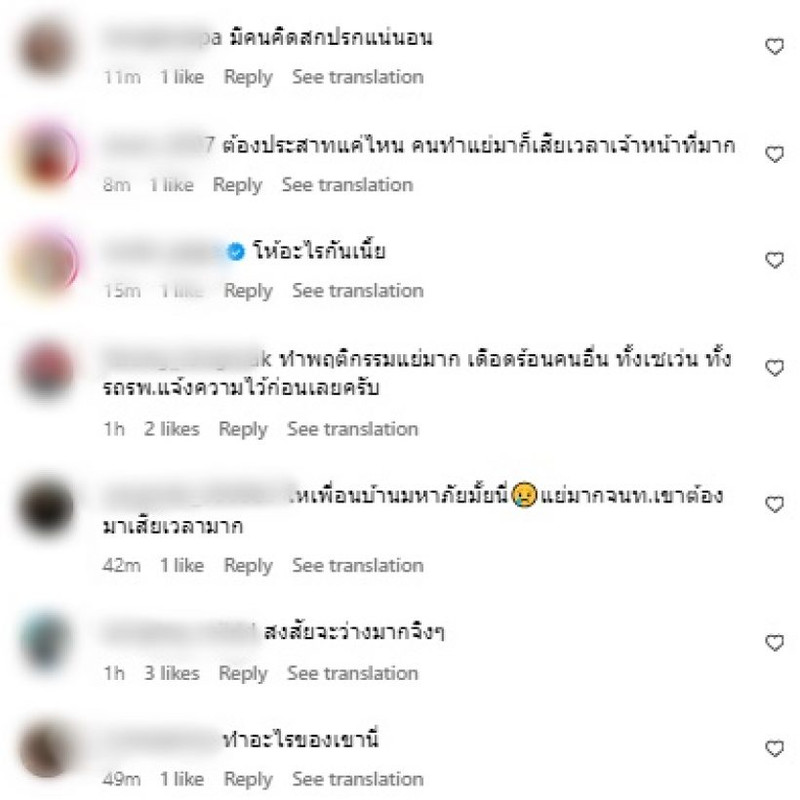Like the comment posted 11m ago
The image size is (800, 800).
click(x=774, y=46)
